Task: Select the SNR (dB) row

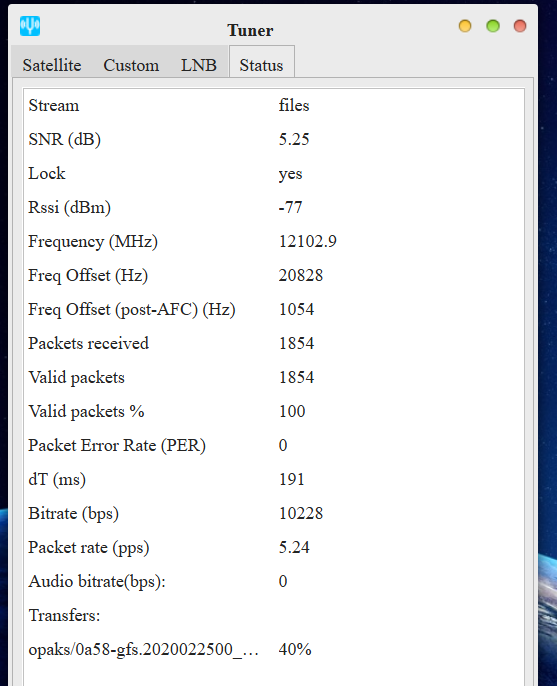Action: [274, 140]
